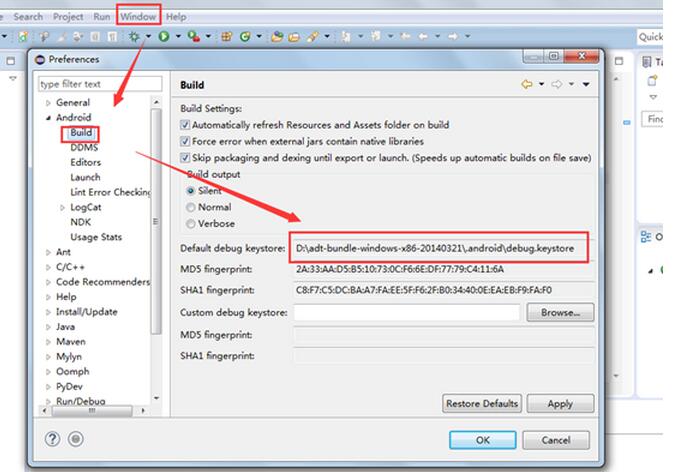Click the green New Java Class icon
The height and width of the screenshot is (472, 680).
pyautogui.click(x=245, y=37)
